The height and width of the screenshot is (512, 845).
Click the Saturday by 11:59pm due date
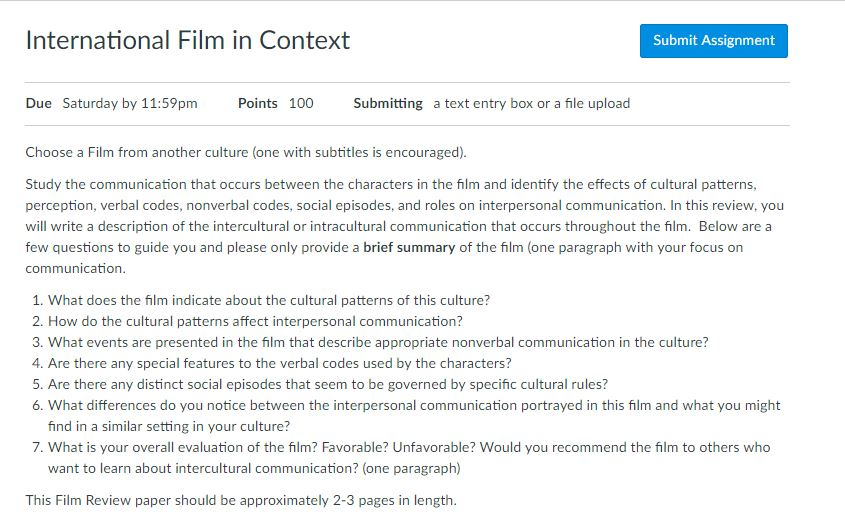click(x=130, y=103)
